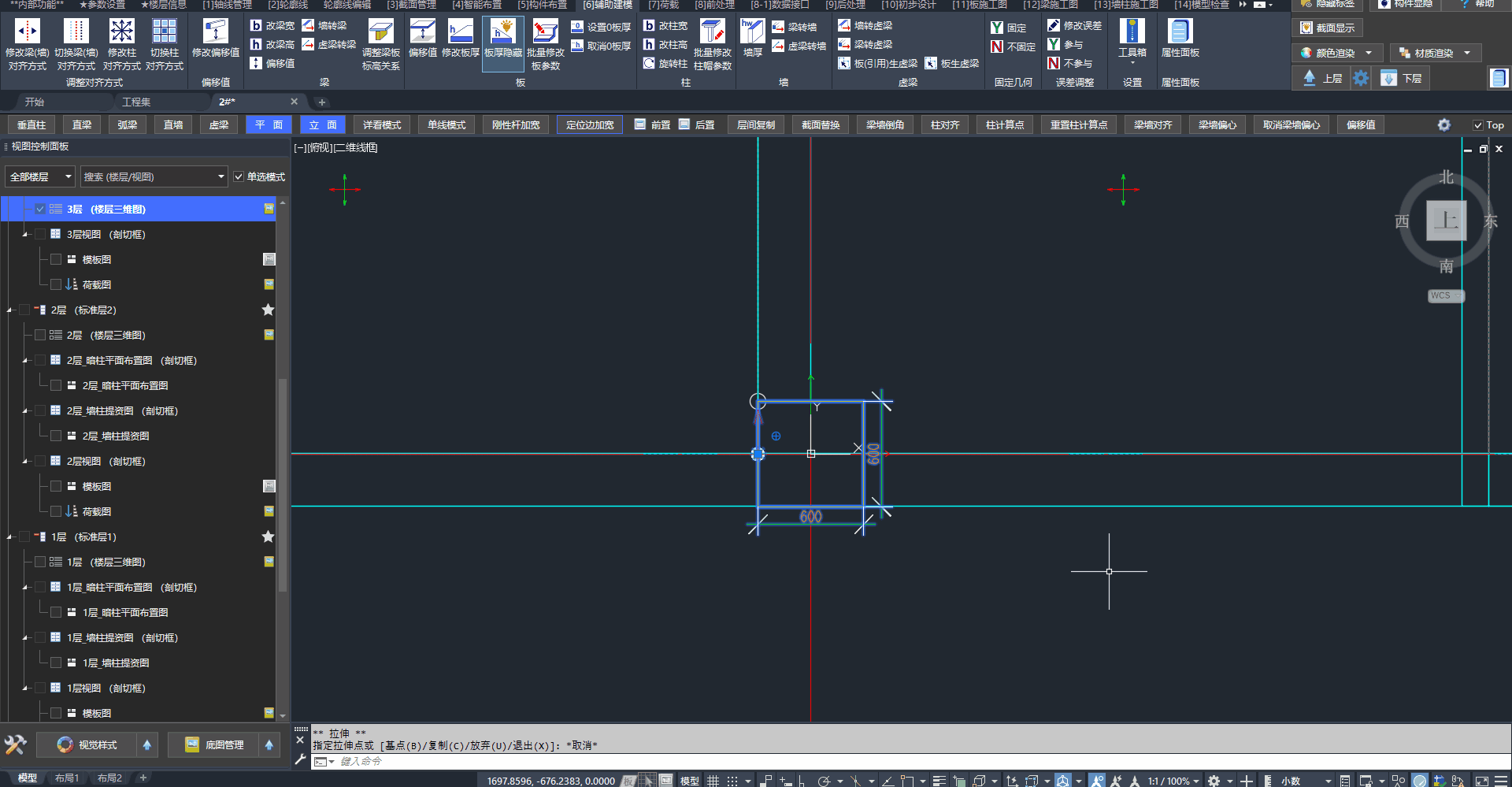The image size is (1512, 787).
Task: Expand the 颜色渲染 dropdown
Action: point(1369,54)
